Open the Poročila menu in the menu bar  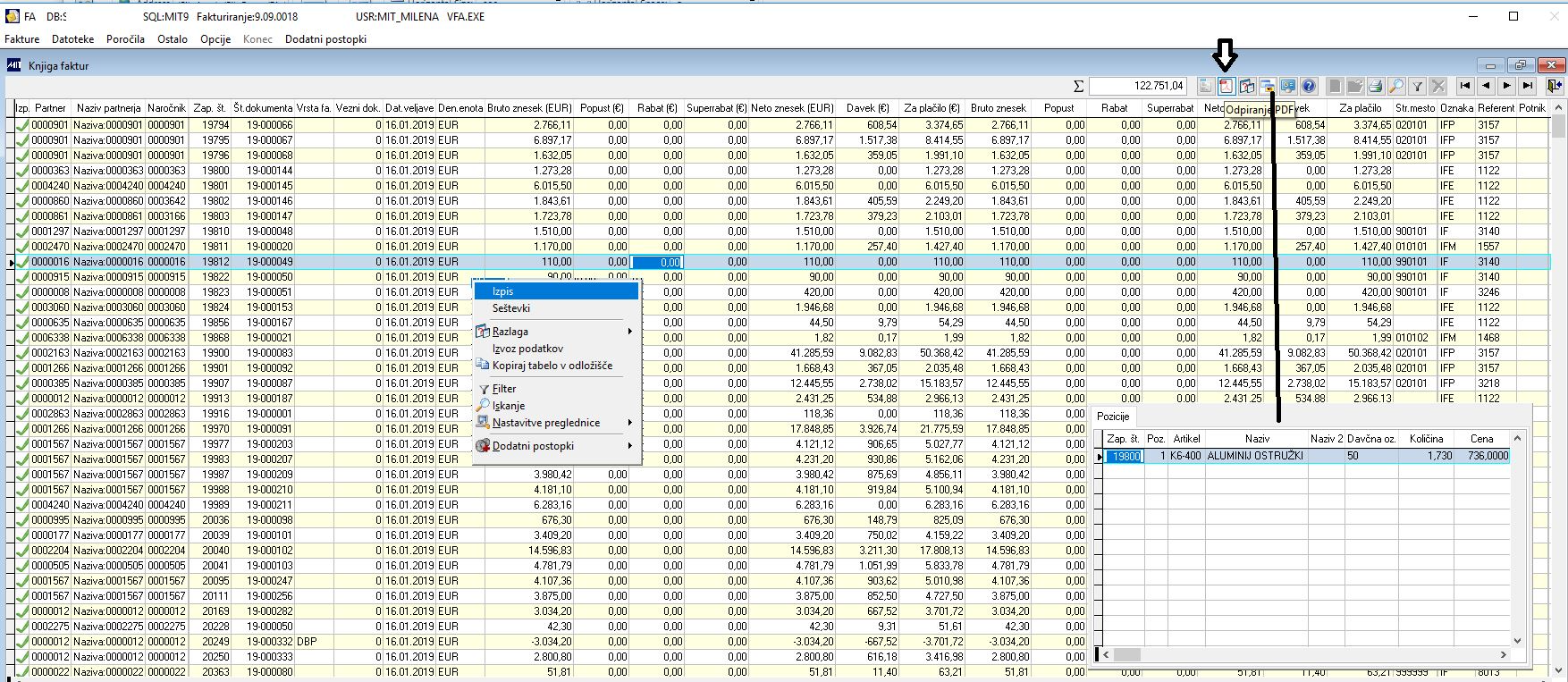[125, 39]
